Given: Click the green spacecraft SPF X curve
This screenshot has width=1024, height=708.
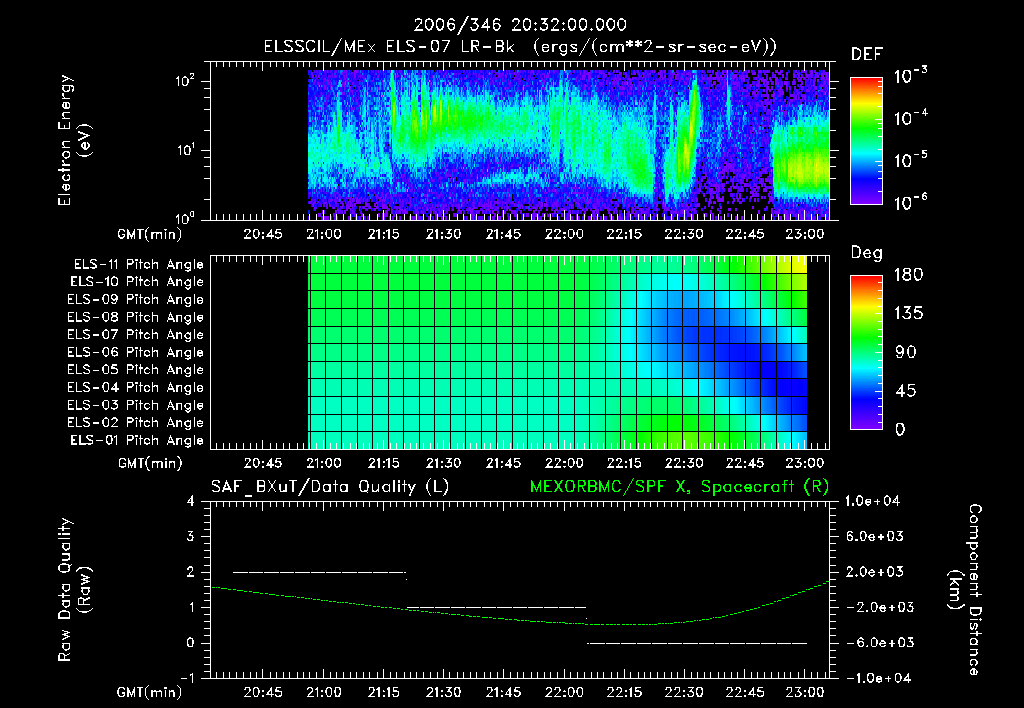Looking at the screenshot, I should pos(519,603).
